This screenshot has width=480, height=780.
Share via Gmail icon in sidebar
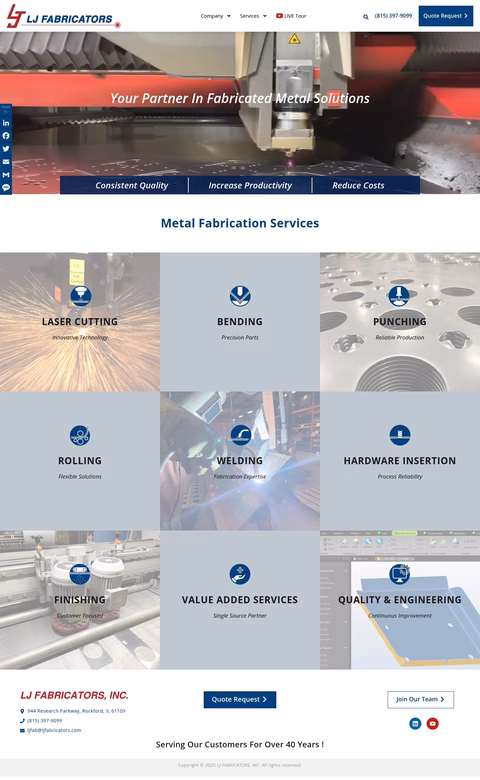pyautogui.click(x=6, y=175)
